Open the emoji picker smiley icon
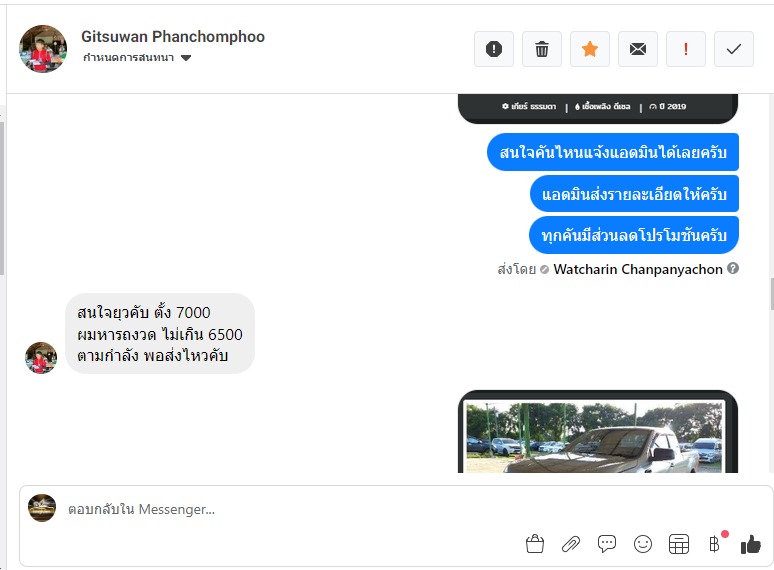 click(x=643, y=544)
